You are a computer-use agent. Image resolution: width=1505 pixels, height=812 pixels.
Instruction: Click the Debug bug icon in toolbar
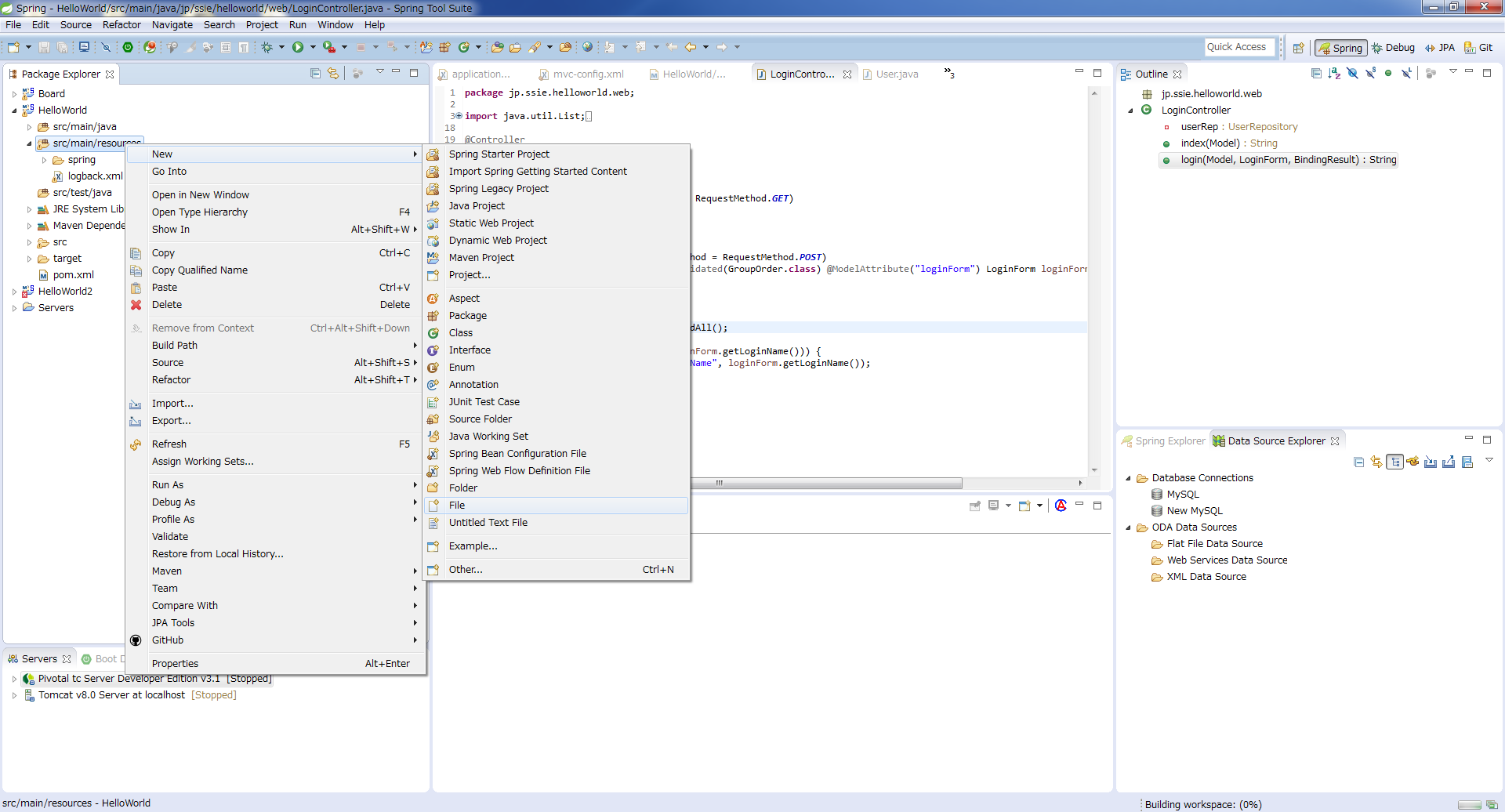coord(267,47)
